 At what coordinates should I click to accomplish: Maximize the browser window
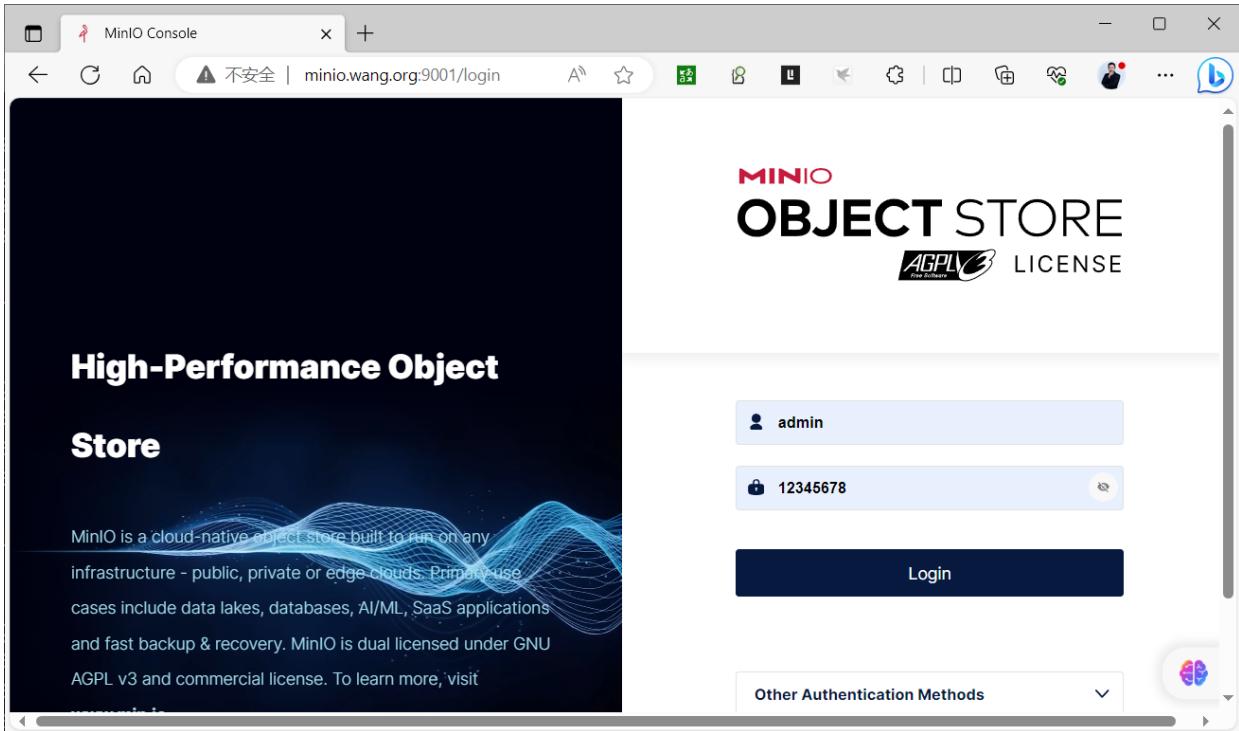1160,24
